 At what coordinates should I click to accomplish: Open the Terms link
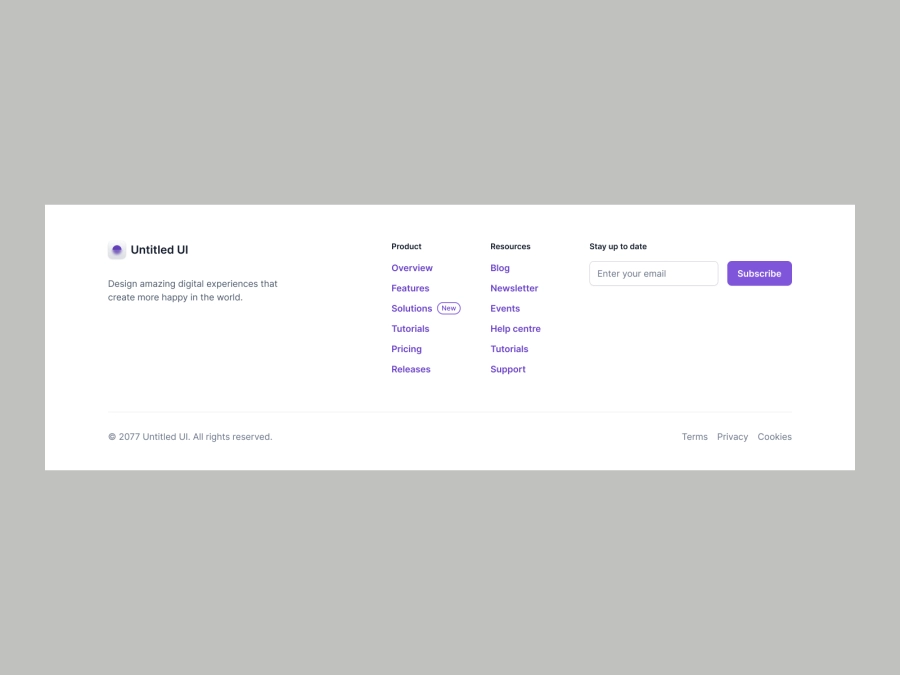[694, 437]
